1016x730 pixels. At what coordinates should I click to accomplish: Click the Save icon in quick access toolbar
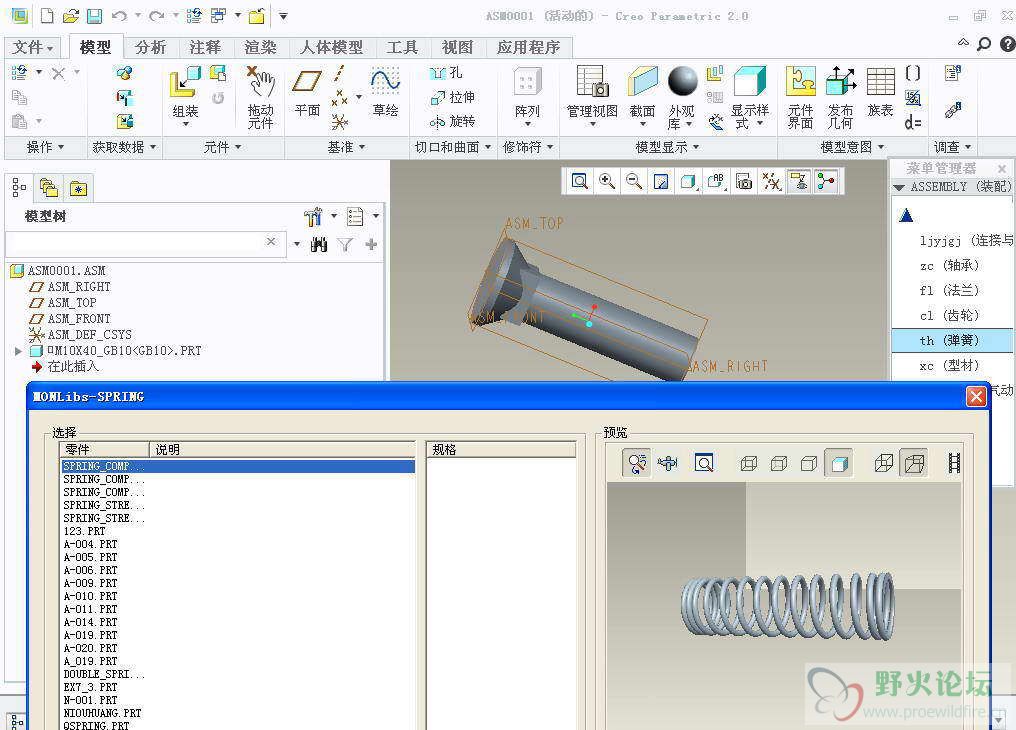[x=95, y=16]
